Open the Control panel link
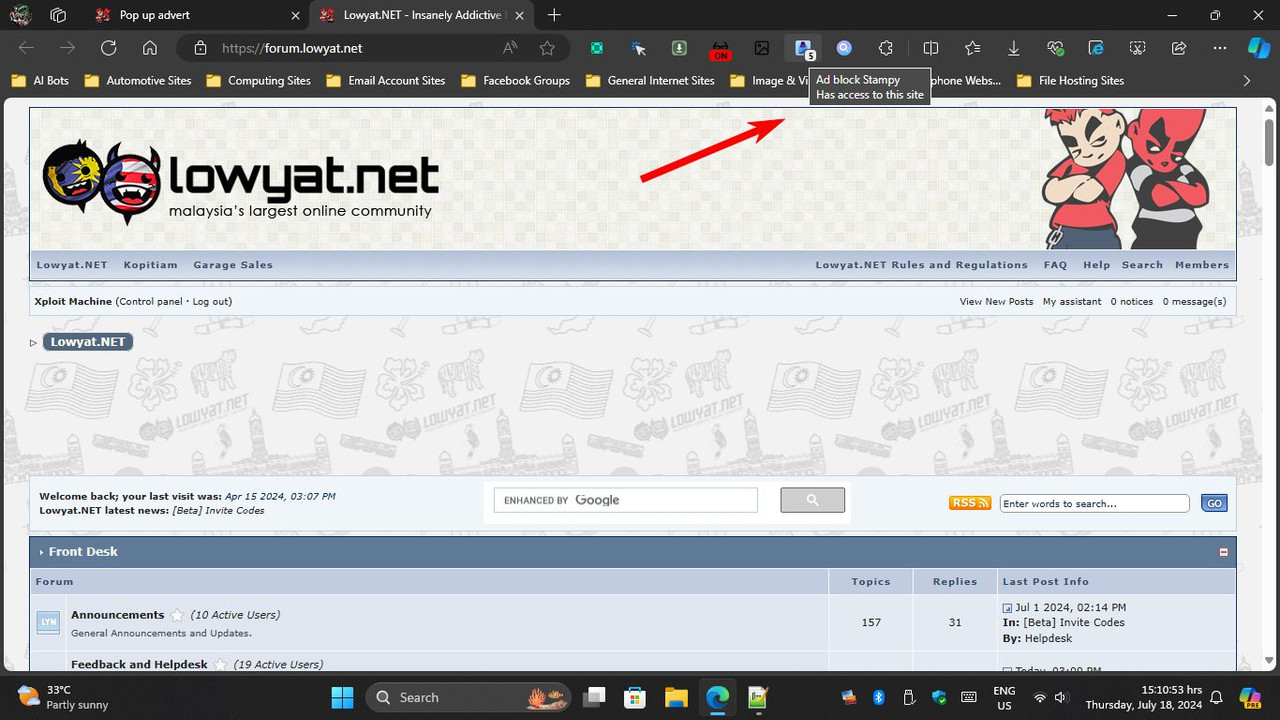 point(151,301)
